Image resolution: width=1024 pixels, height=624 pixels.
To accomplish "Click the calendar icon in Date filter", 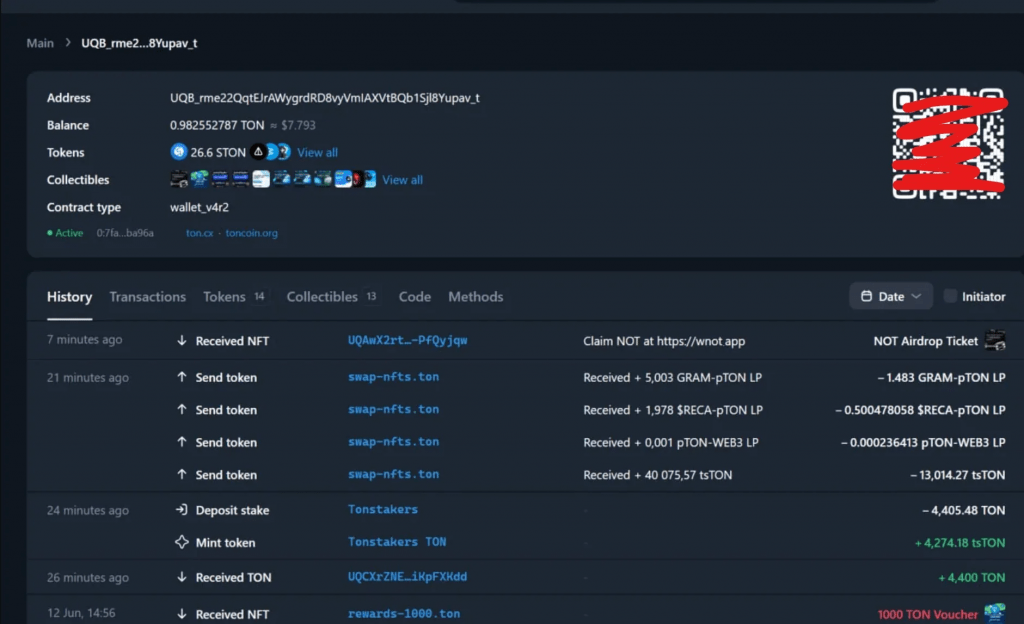I will pyautogui.click(x=866, y=296).
